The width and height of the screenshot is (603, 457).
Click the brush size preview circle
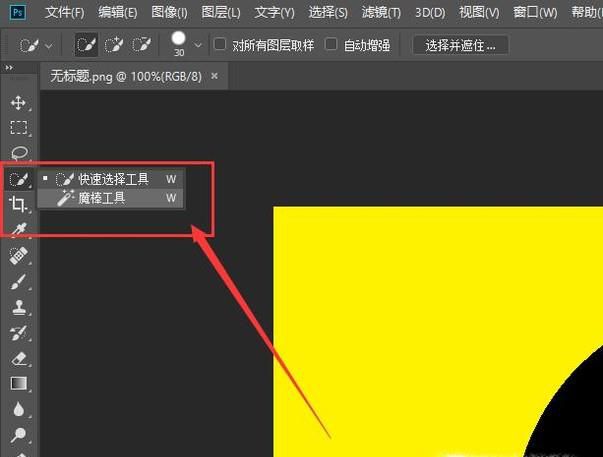(178, 38)
